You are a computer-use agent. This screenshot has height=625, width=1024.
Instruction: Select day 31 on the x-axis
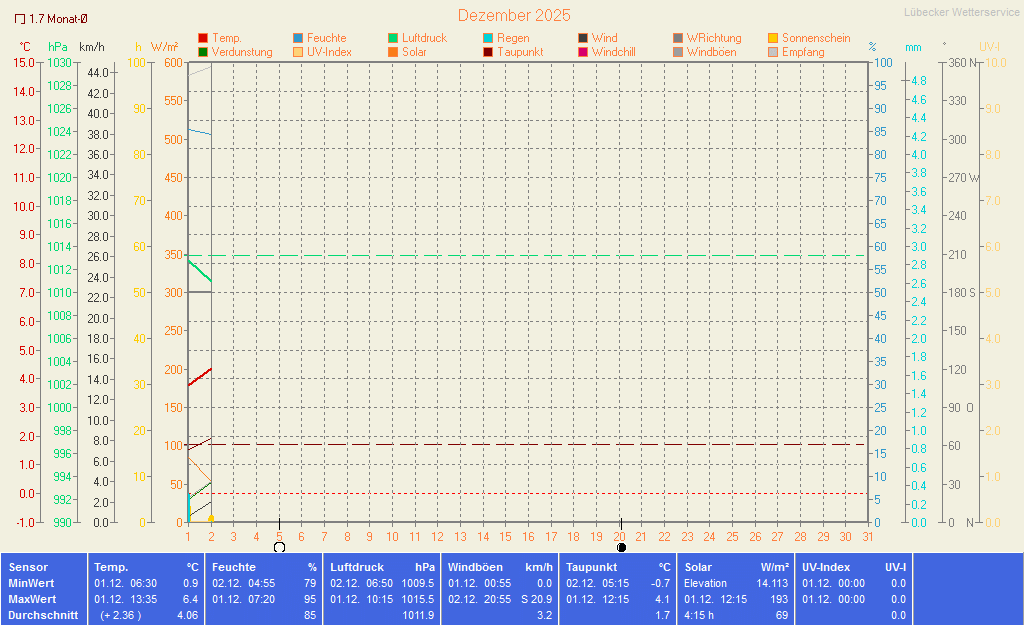click(x=868, y=537)
